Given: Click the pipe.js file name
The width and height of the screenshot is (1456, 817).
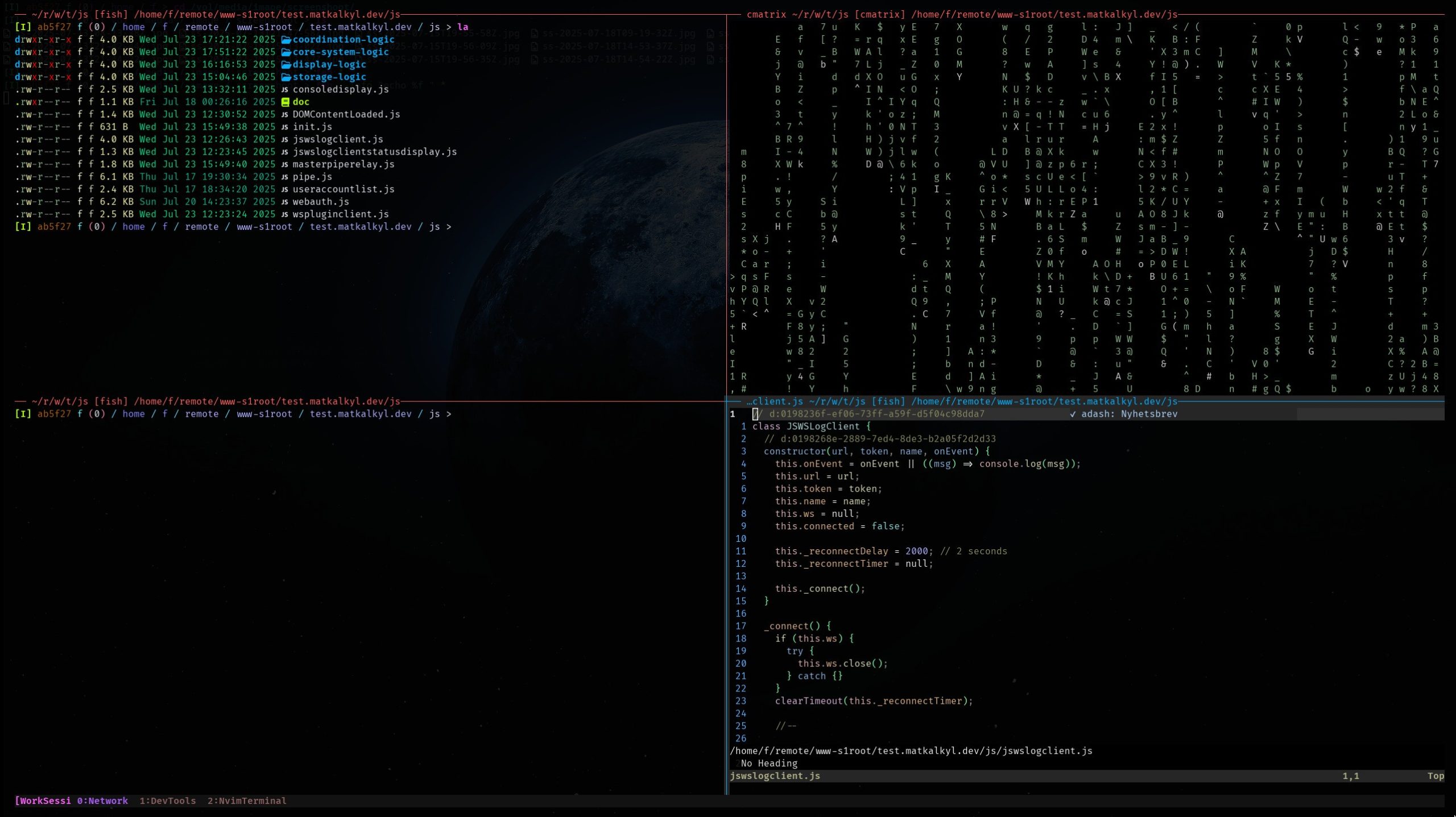Looking at the screenshot, I should tap(312, 177).
